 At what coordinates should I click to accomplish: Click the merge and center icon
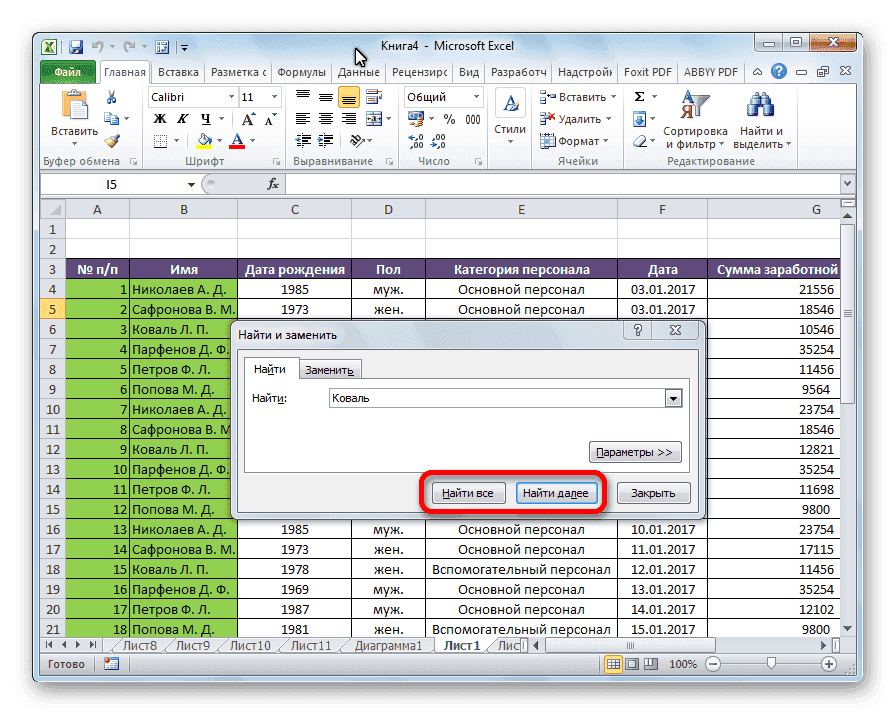pyautogui.click(x=375, y=119)
